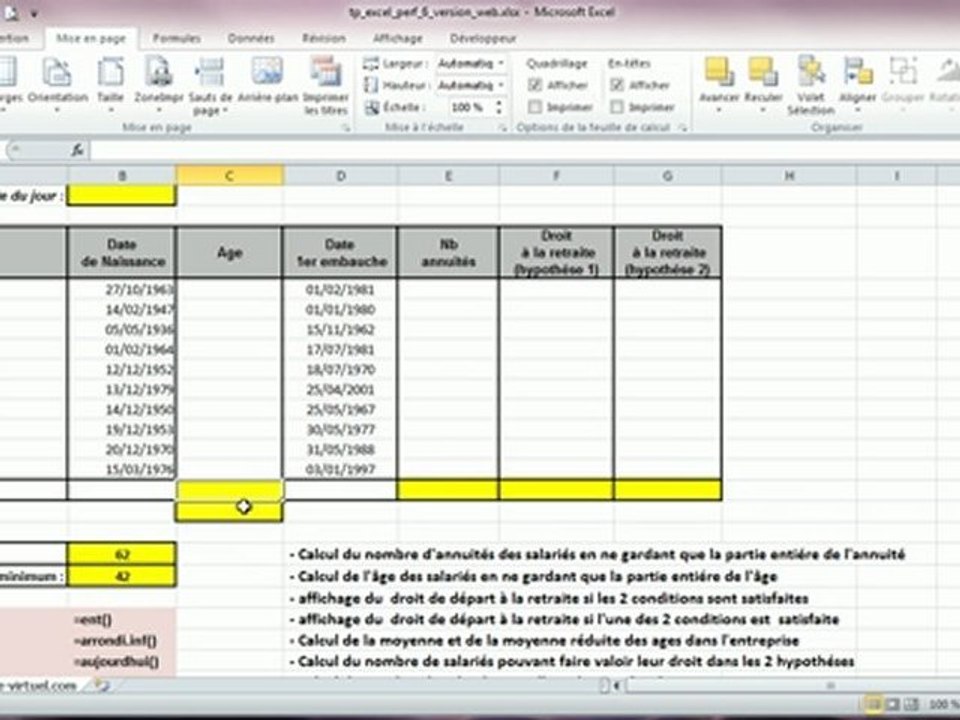Select column C header
The width and height of the screenshot is (960, 720).
coord(230,176)
